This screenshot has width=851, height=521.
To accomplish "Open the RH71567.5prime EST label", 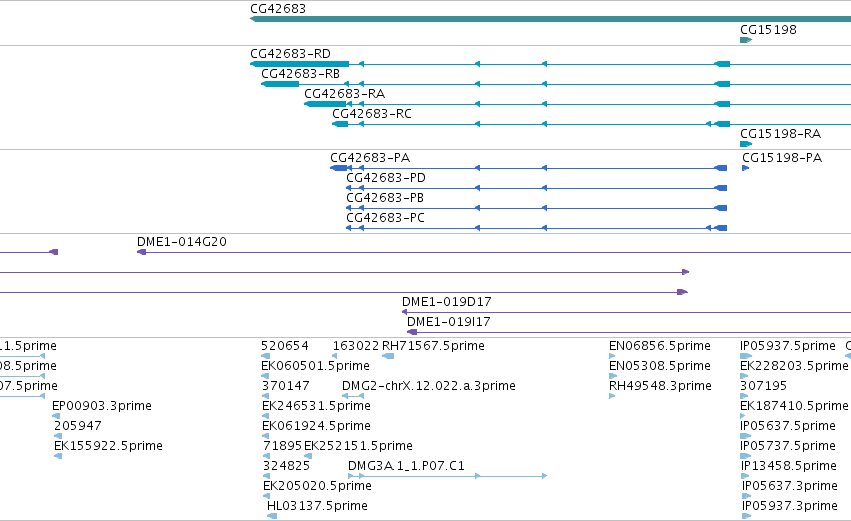I will 433,346.
